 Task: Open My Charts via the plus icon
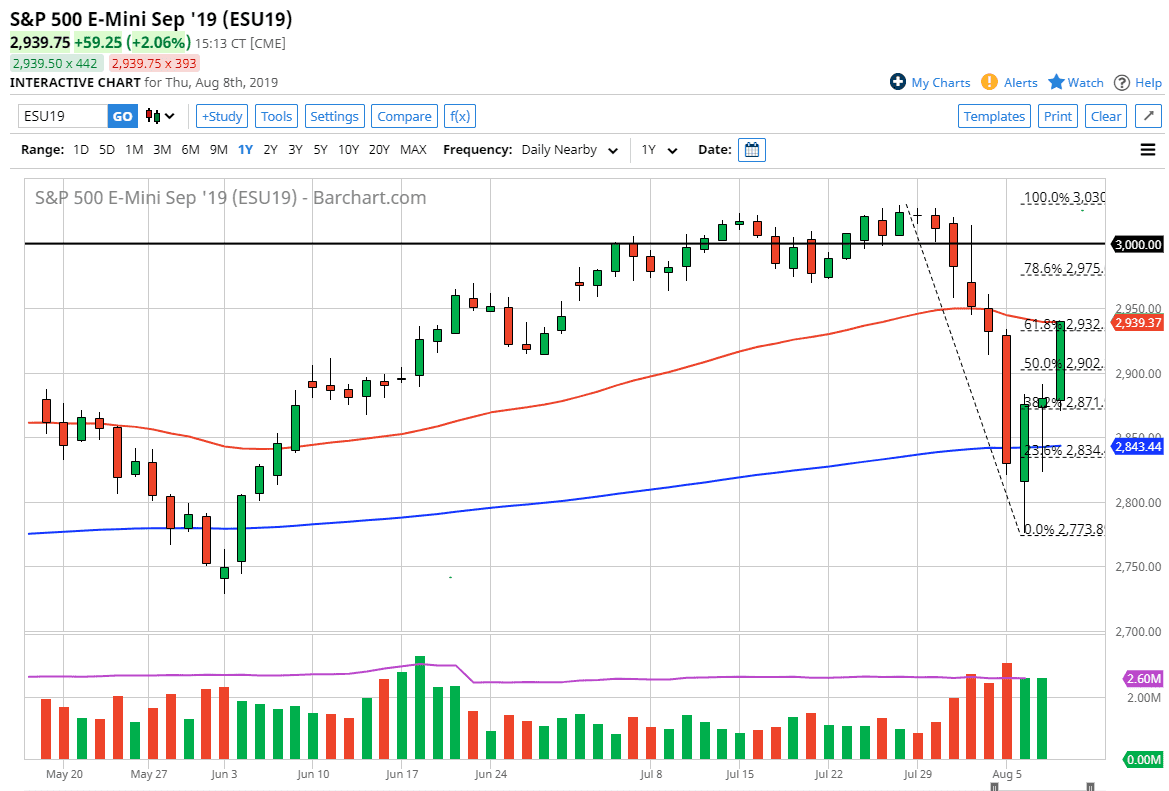click(x=899, y=82)
